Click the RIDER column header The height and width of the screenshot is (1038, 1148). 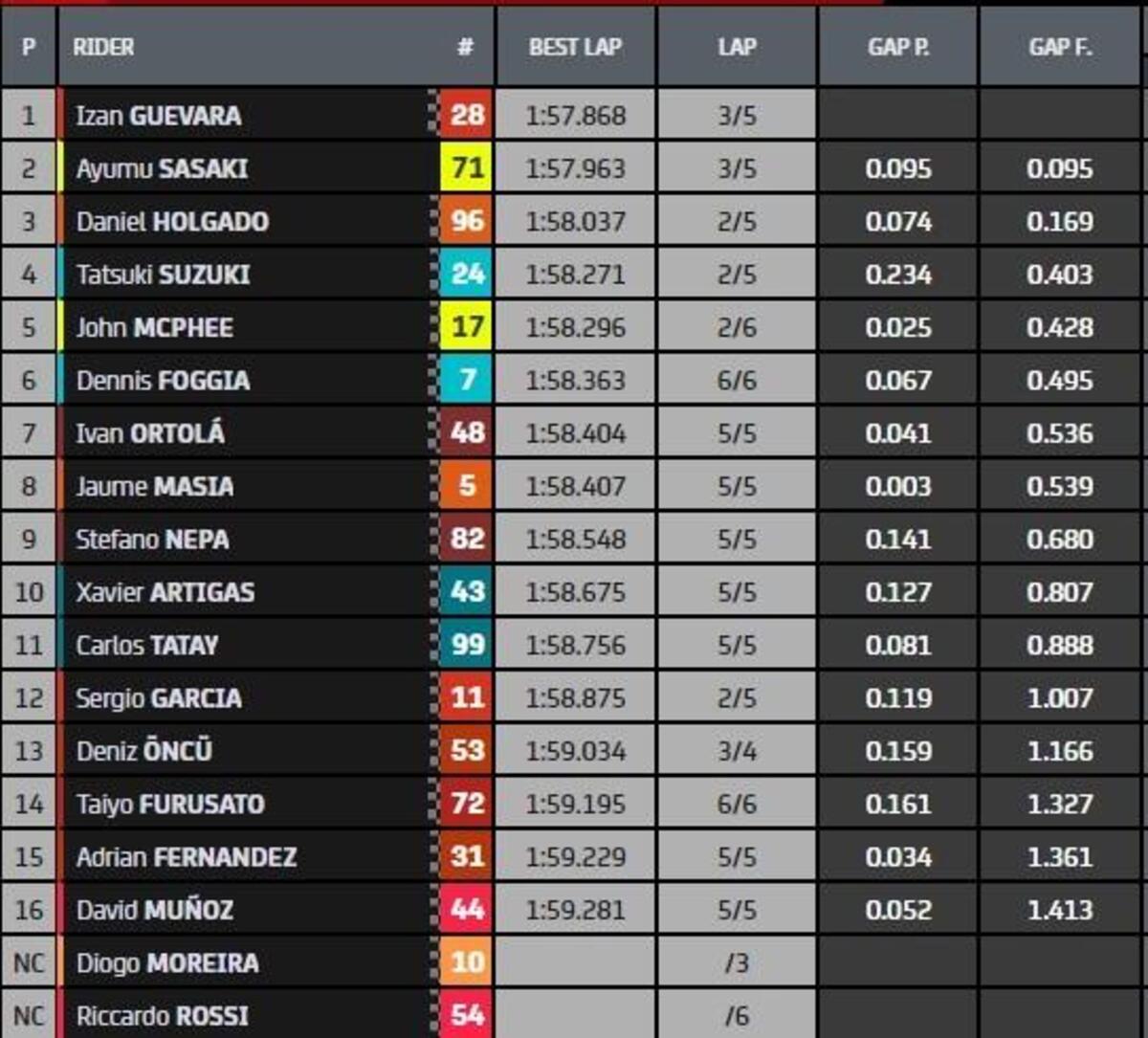pyautogui.click(x=103, y=47)
